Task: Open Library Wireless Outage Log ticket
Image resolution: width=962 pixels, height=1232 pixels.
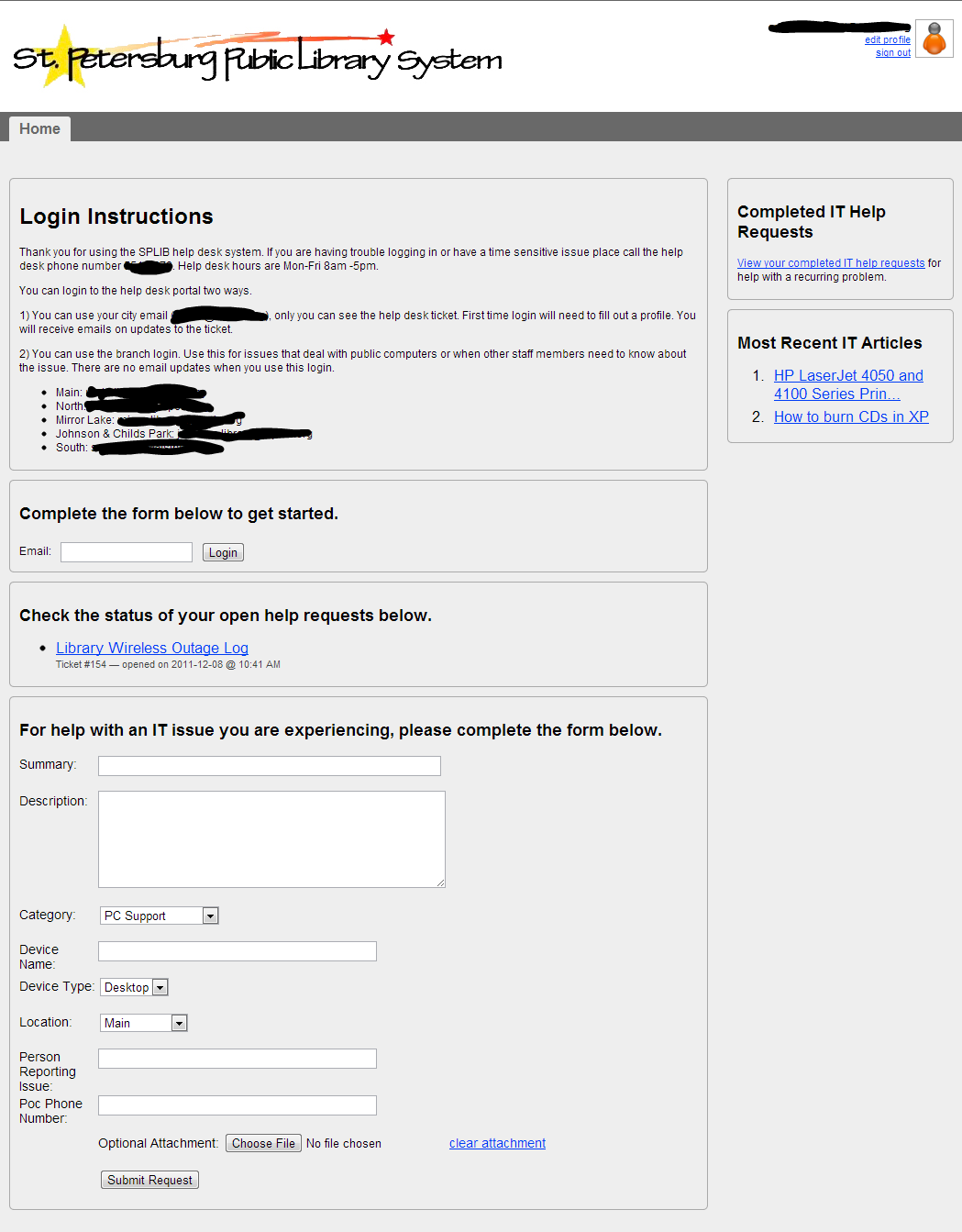Action: (x=152, y=648)
